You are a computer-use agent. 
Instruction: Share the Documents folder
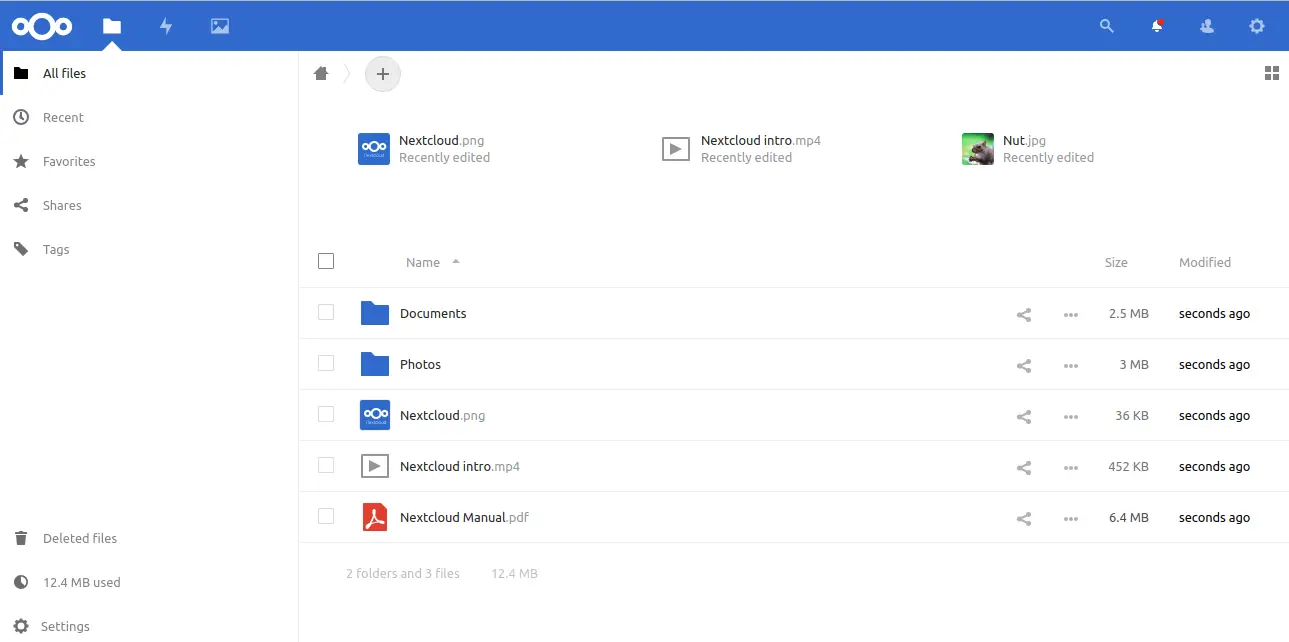pos(1023,314)
